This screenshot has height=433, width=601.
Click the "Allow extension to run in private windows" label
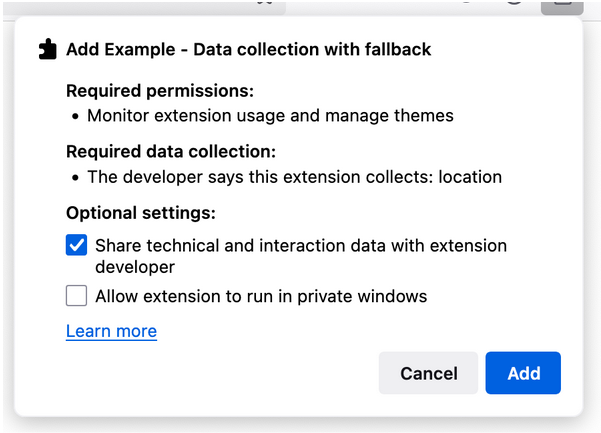(261, 296)
